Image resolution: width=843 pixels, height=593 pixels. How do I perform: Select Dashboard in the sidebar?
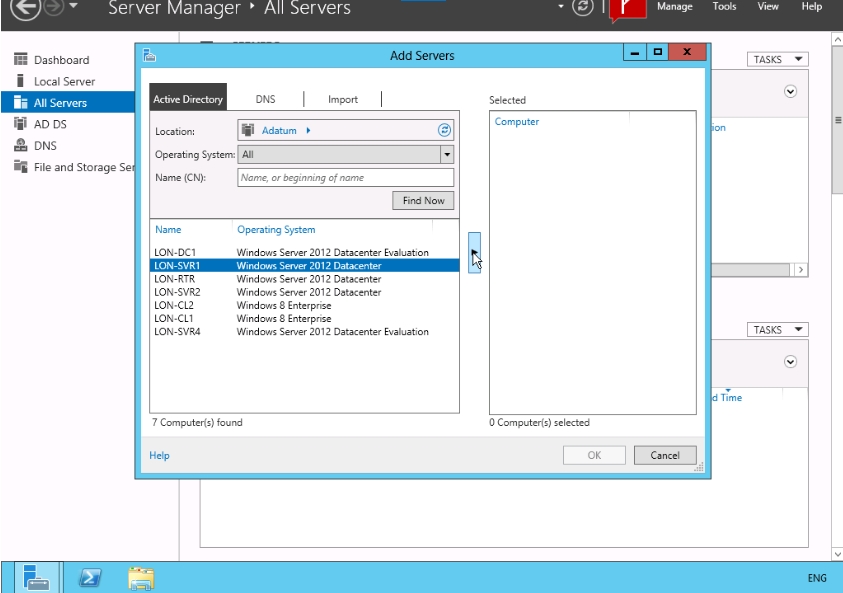[61, 60]
